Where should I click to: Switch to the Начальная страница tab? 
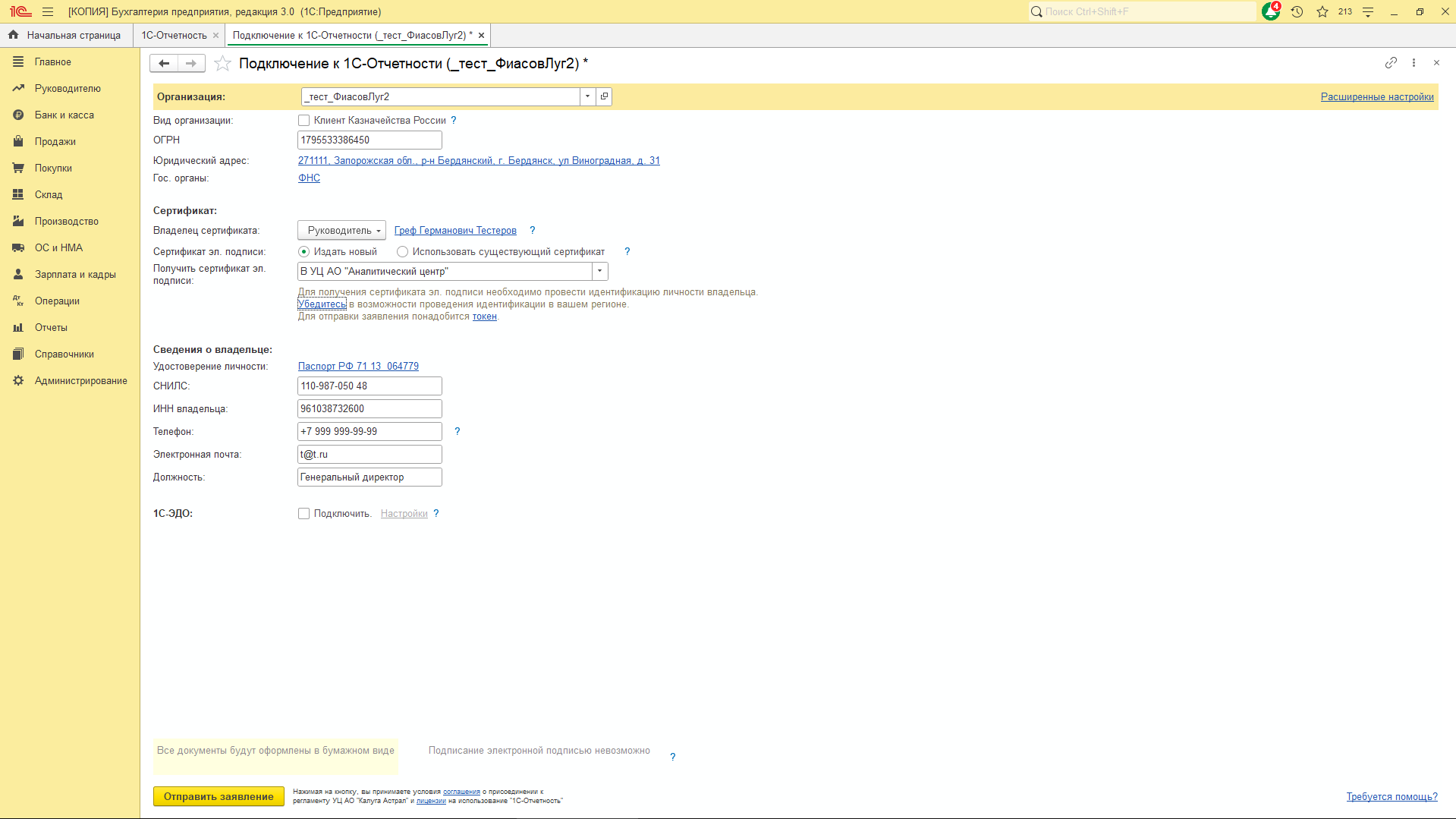click(66, 35)
